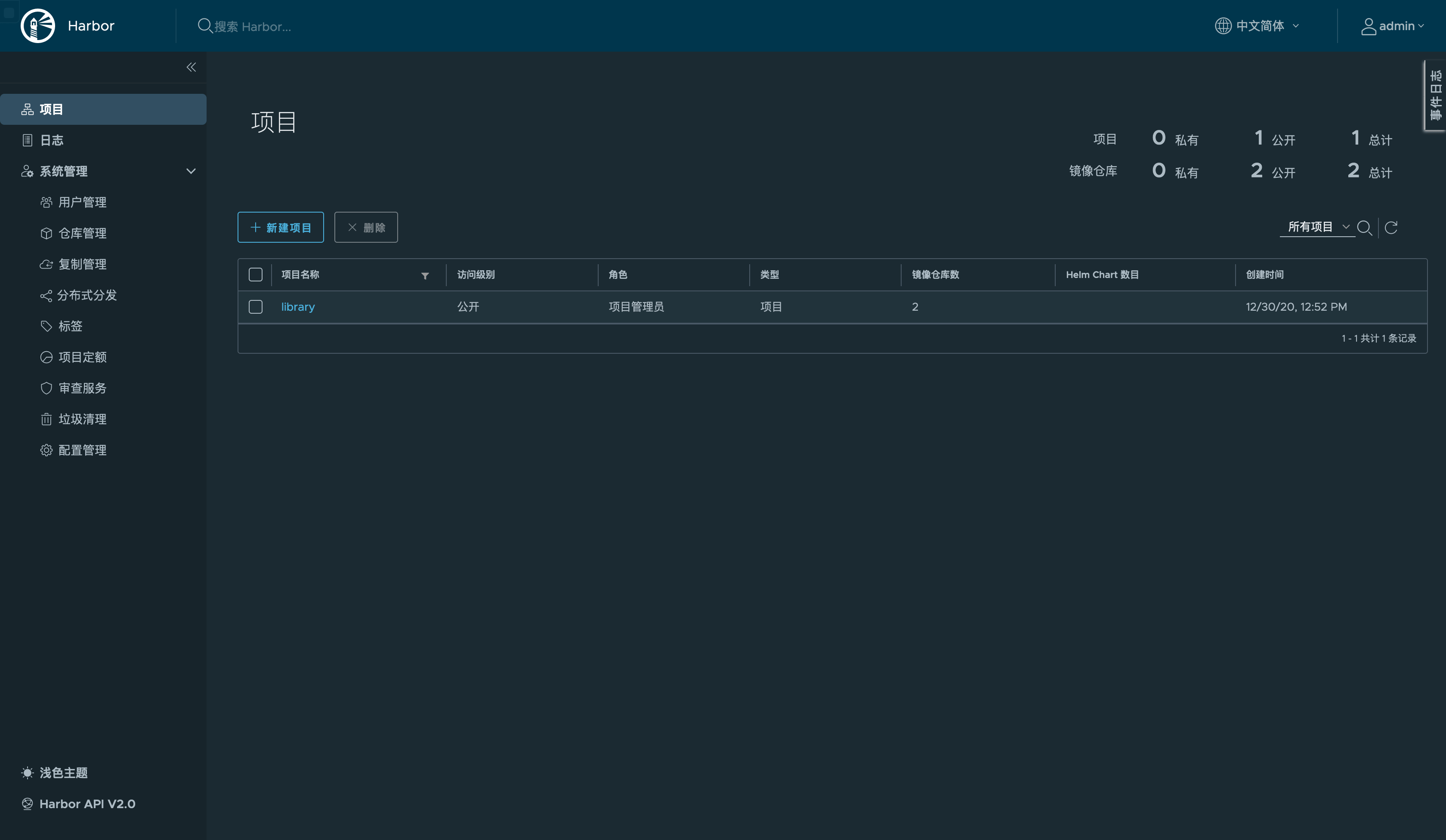Click the 搜索 Harbor search field
Screen dimensions: 1446x840
[253, 26]
